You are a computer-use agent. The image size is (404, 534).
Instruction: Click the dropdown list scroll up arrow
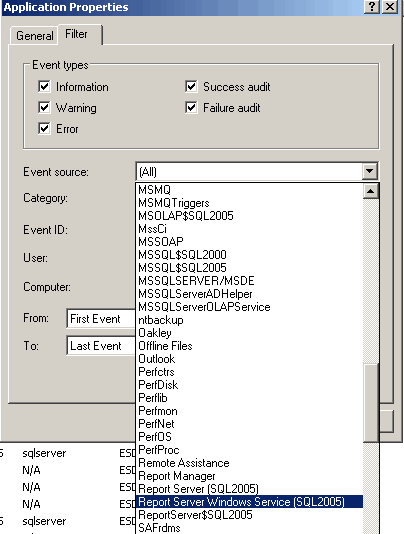(371, 191)
